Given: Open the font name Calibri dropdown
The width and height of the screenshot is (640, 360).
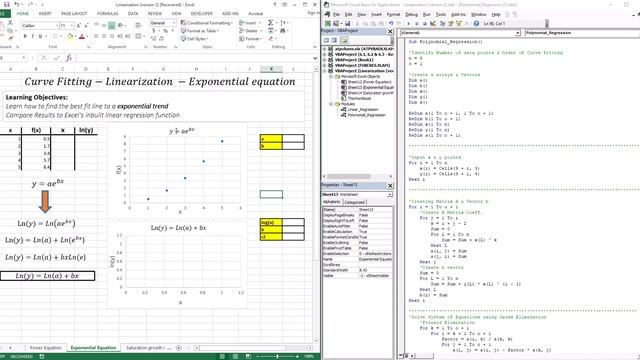Looking at the screenshot, I should 57,26.
